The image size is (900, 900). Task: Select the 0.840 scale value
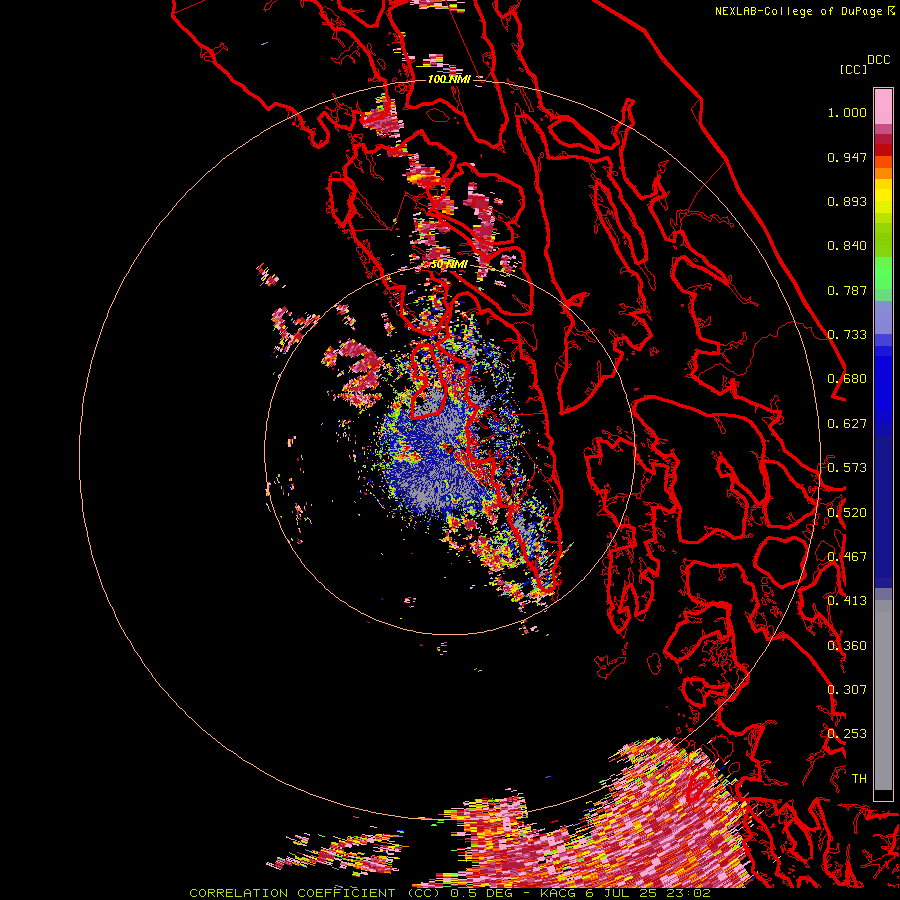847,246
